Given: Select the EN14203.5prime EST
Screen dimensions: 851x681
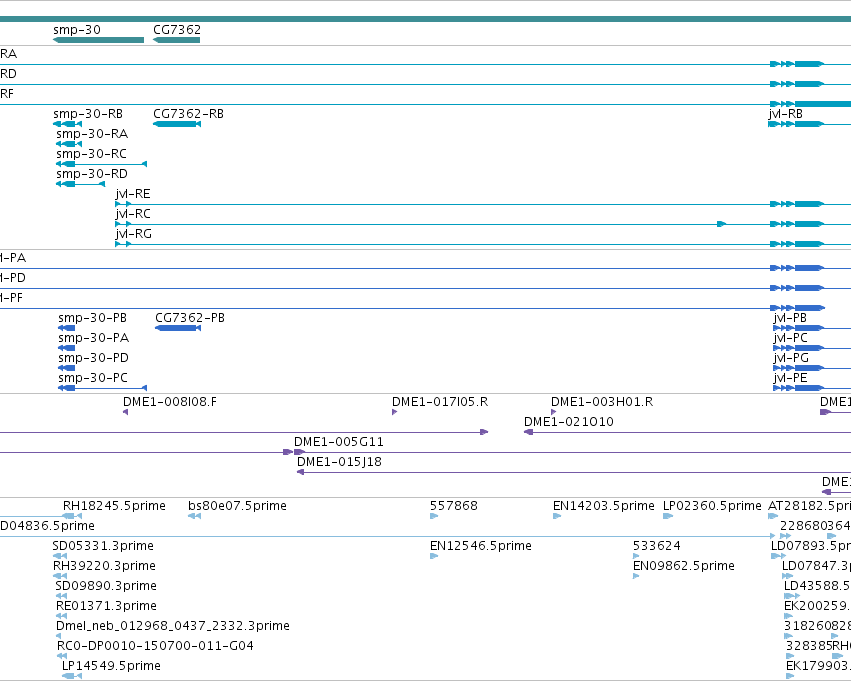Looking at the screenshot, I should point(557,516).
